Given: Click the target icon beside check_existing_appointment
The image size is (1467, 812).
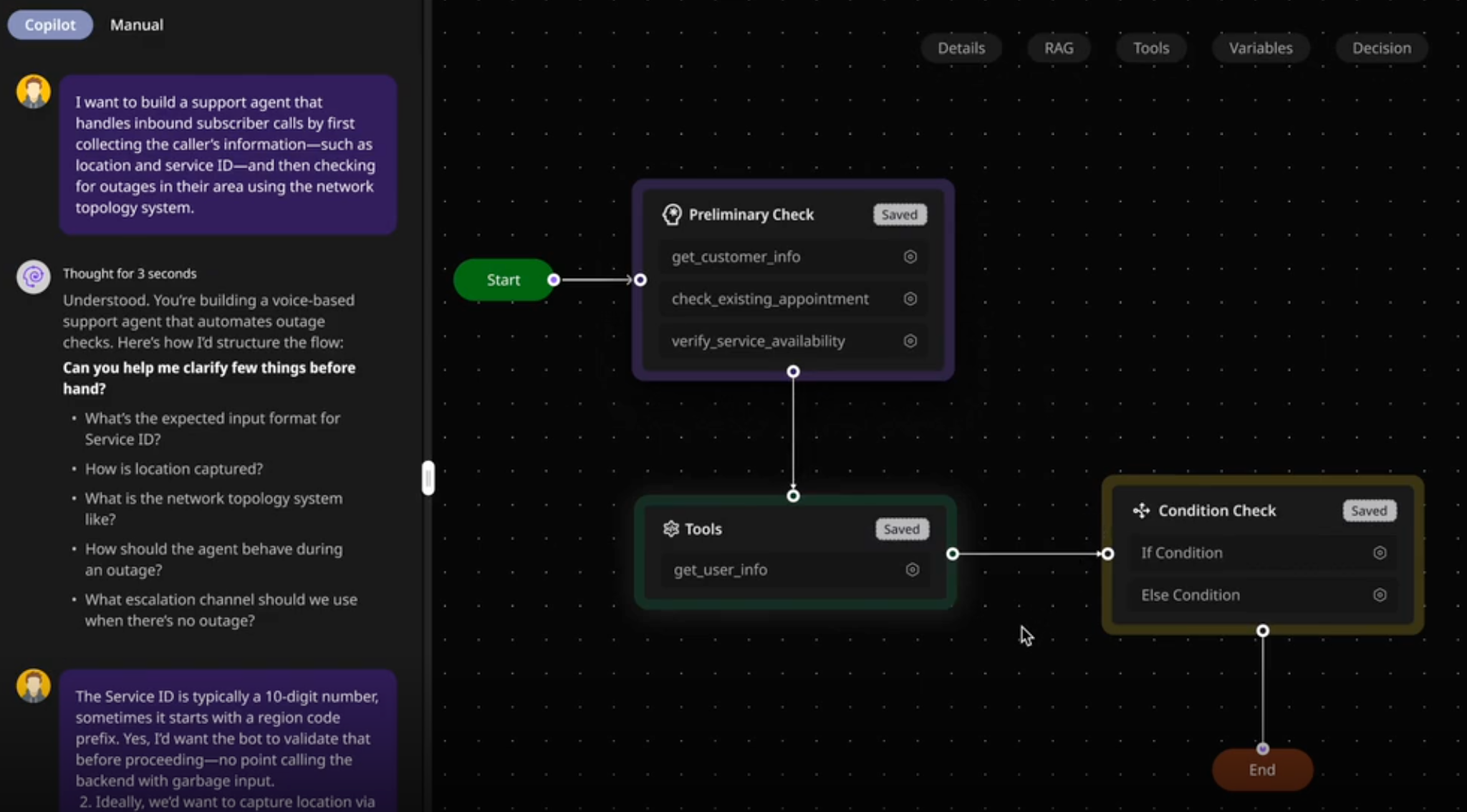Looking at the screenshot, I should click(x=910, y=299).
